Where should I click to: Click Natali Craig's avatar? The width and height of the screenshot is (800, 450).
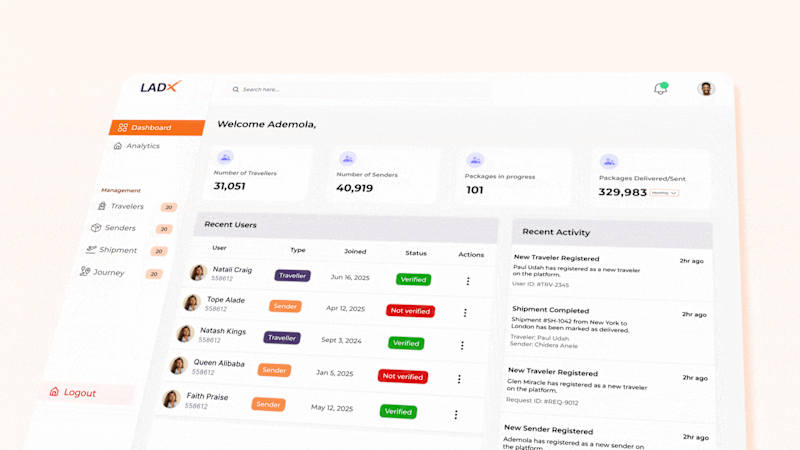[198, 272]
